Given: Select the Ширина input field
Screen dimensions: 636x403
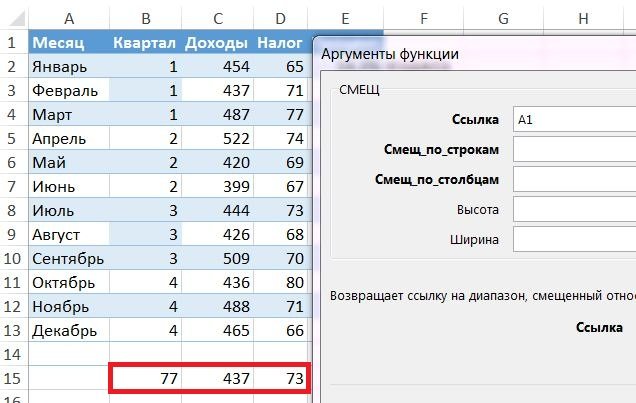Looking at the screenshot, I should 573,239.
